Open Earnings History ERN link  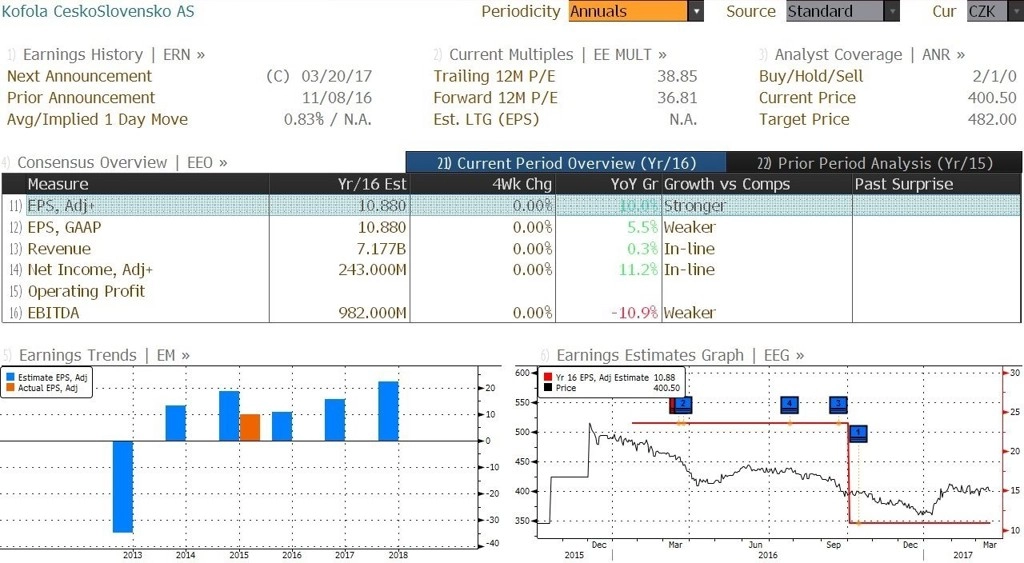point(114,54)
